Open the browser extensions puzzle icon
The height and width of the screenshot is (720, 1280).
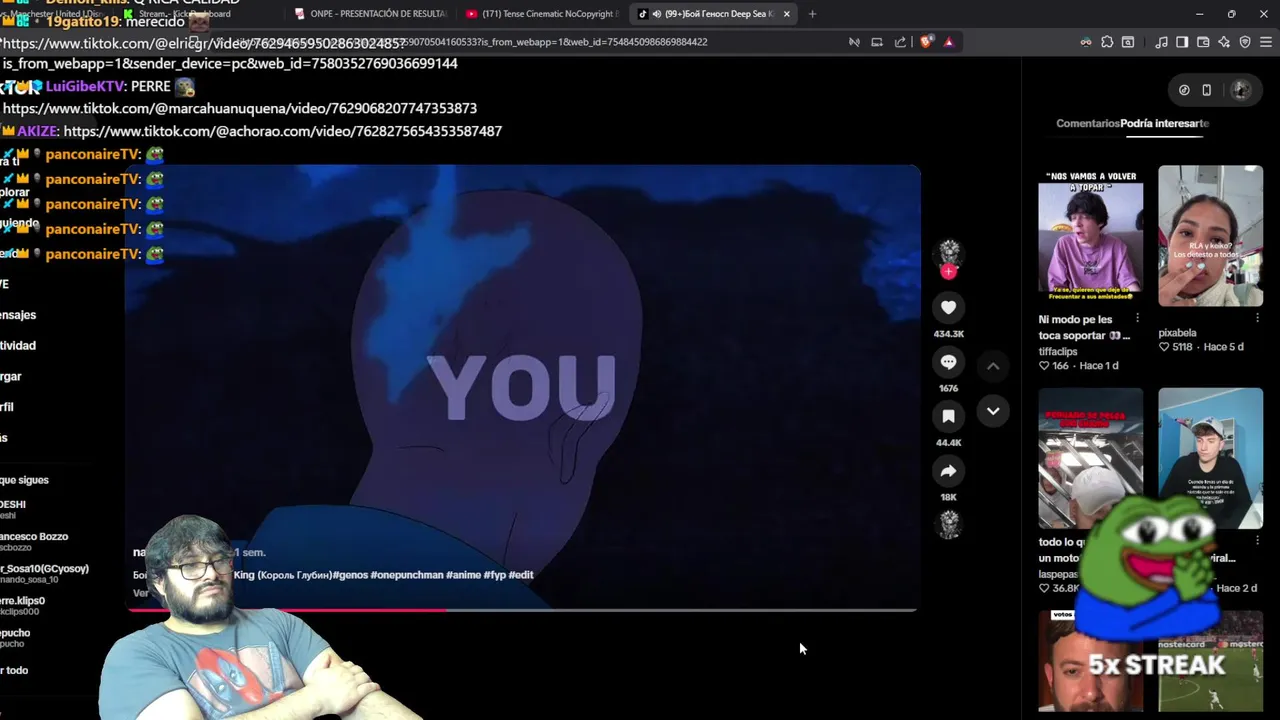tap(1107, 42)
